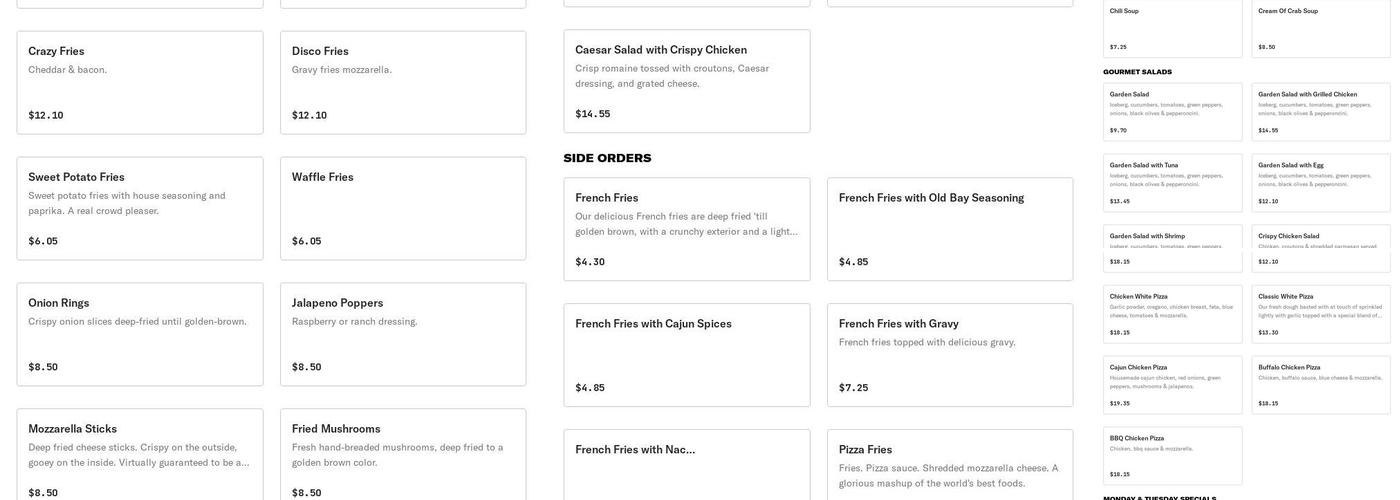Add Onion Rings by selecting its card
The width and height of the screenshot is (1400, 500).
click(140, 334)
